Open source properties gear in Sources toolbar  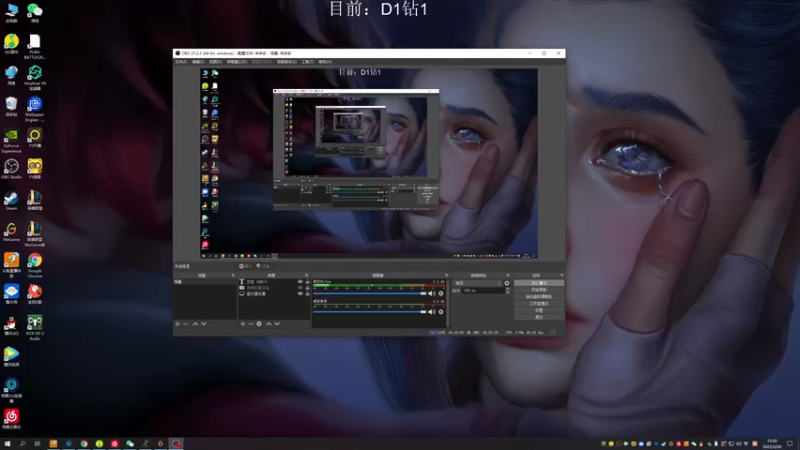click(x=259, y=324)
